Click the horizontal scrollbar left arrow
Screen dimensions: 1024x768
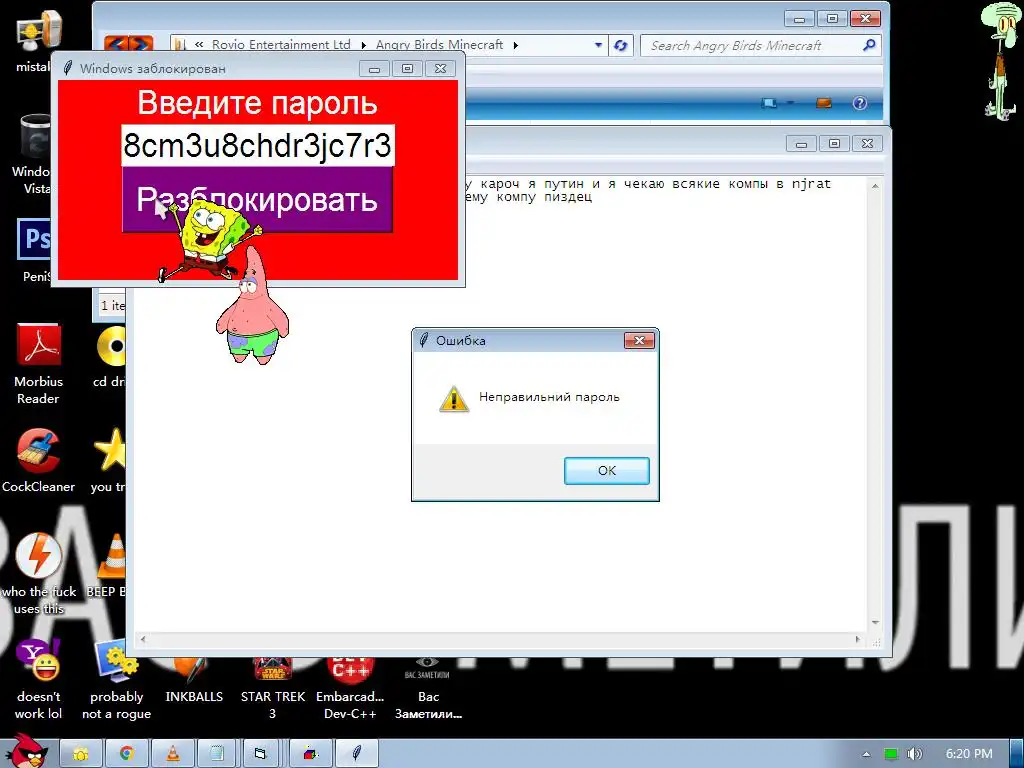point(143,639)
